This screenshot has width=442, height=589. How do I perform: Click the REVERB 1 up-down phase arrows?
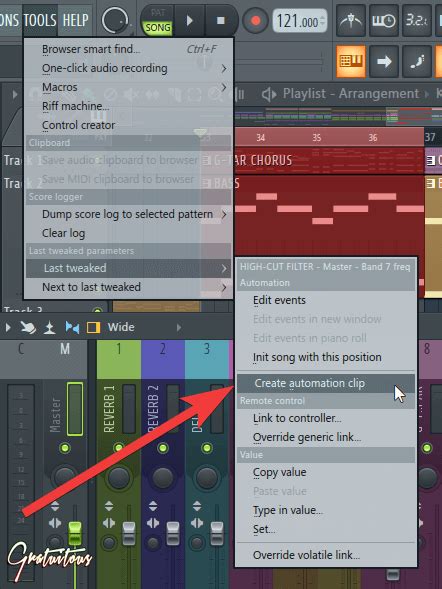(109, 506)
